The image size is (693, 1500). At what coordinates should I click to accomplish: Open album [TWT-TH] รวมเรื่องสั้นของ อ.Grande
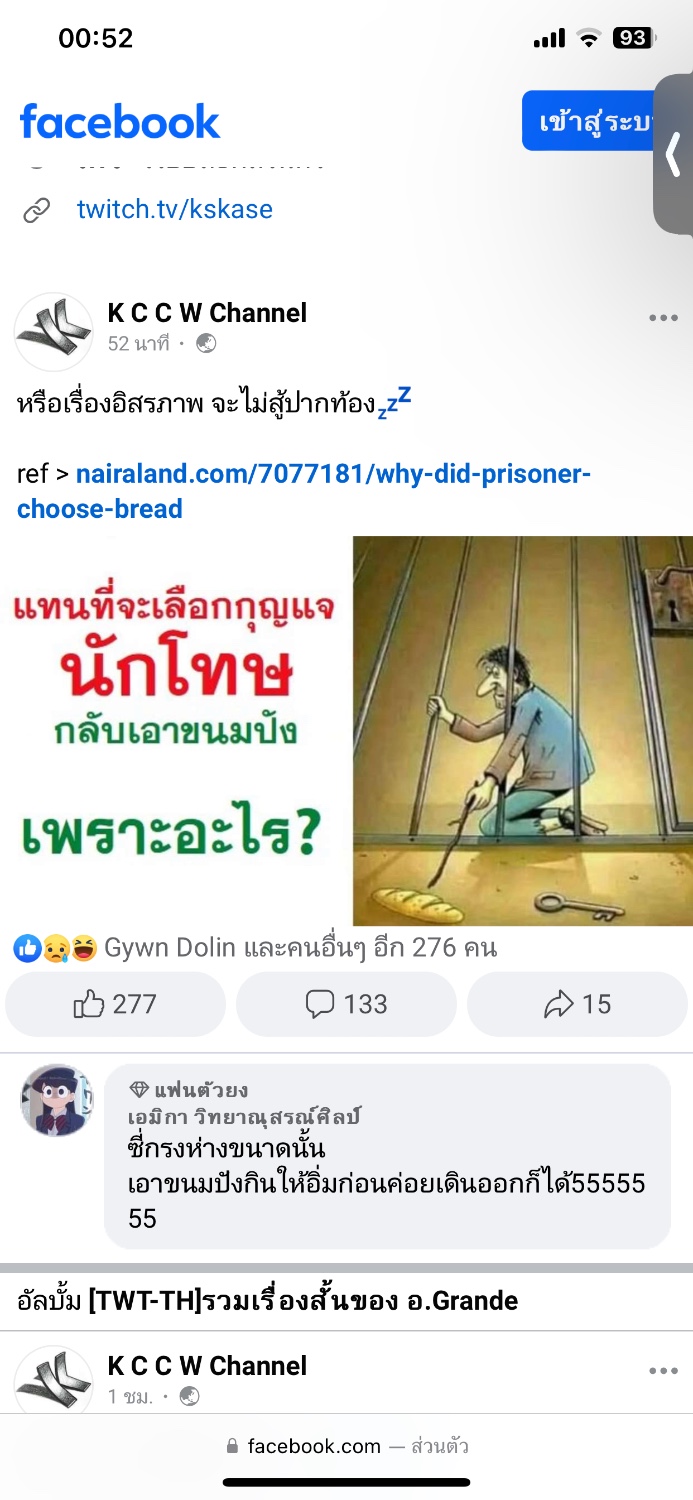point(268,1301)
